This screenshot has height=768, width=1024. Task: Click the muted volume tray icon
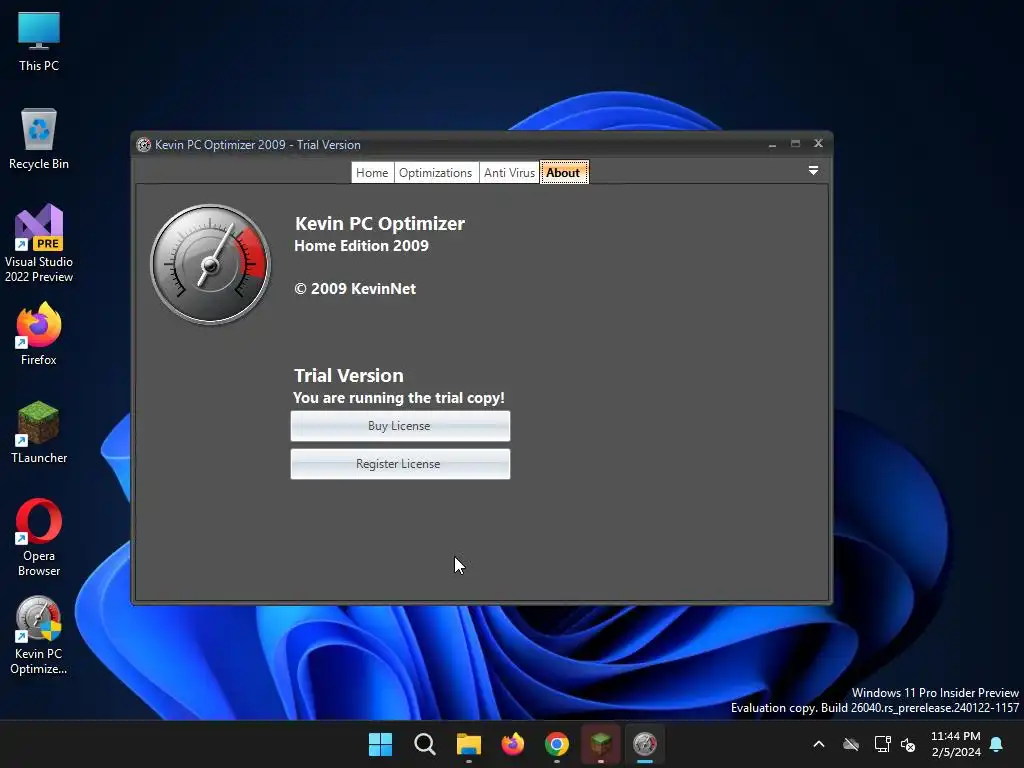(908, 744)
